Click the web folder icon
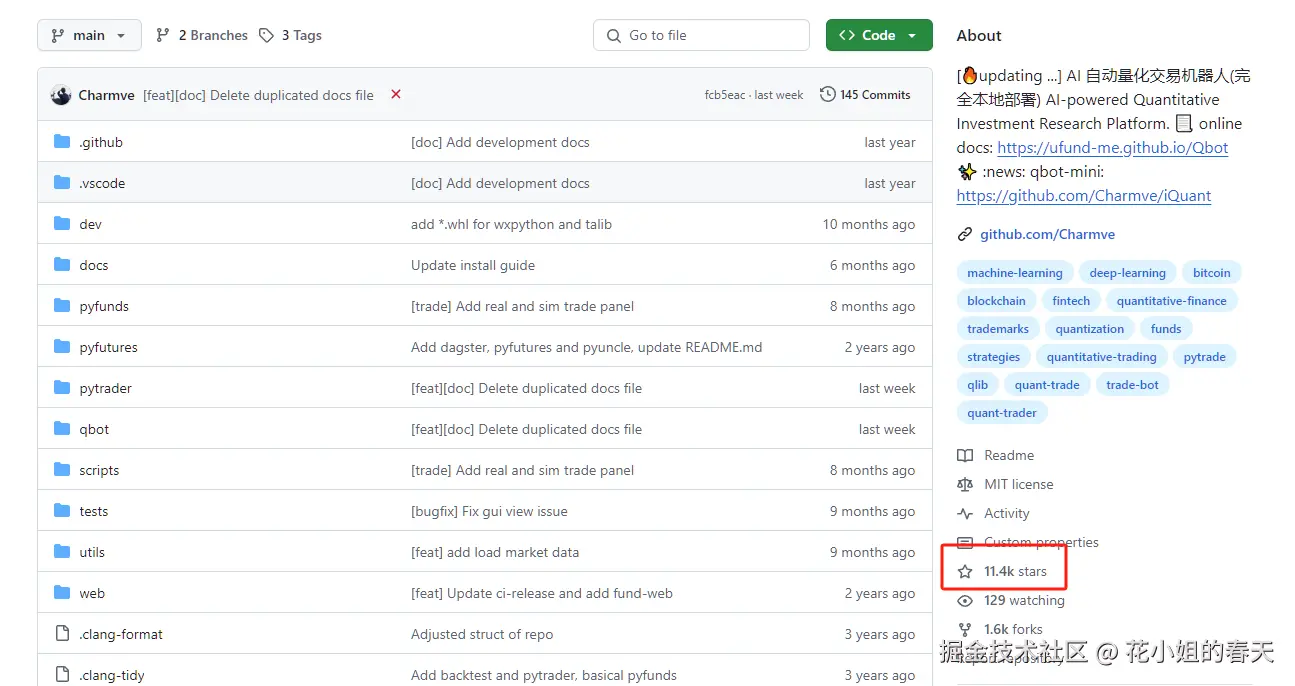Image resolution: width=1295 pixels, height=686 pixels. (x=62, y=593)
